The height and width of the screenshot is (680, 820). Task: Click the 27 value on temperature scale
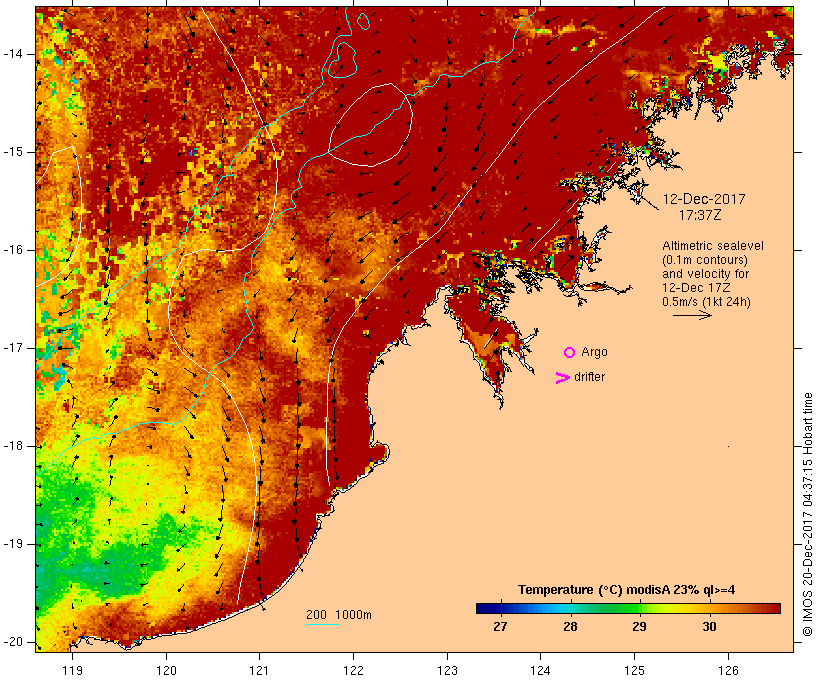(500, 627)
